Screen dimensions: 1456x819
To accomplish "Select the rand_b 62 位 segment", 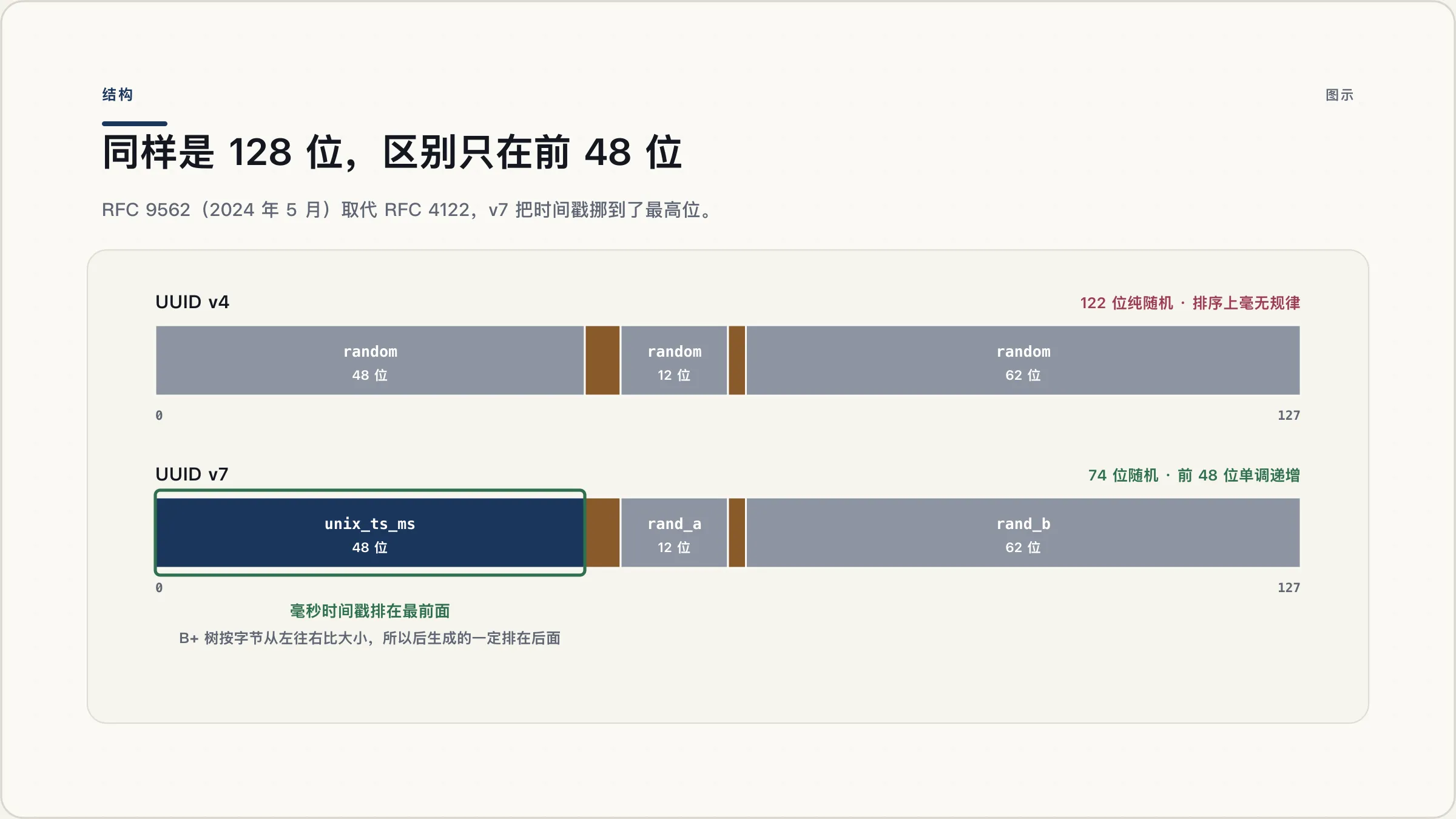I will [x=1023, y=533].
